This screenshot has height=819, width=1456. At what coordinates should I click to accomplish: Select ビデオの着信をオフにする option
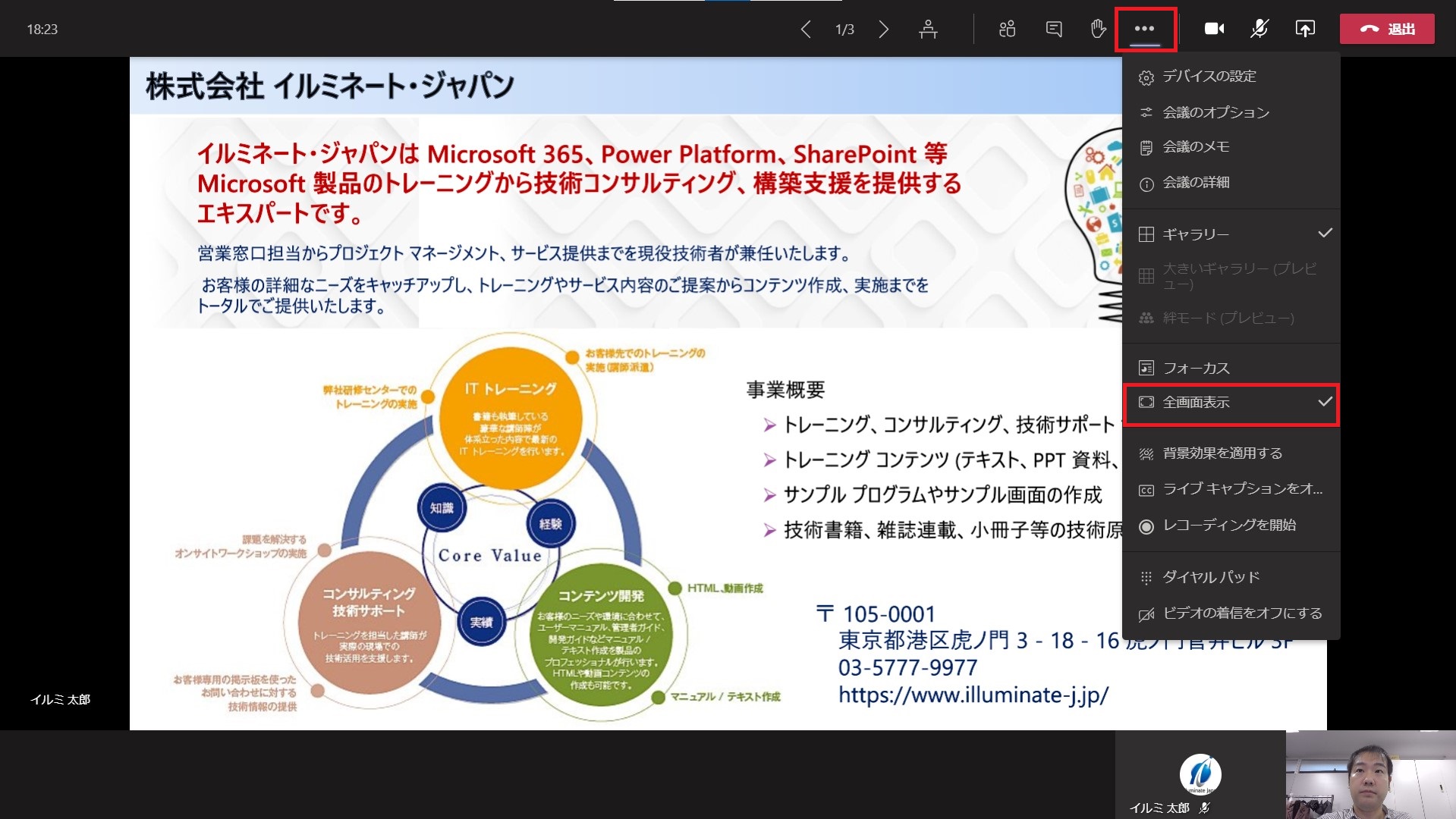(x=1231, y=613)
